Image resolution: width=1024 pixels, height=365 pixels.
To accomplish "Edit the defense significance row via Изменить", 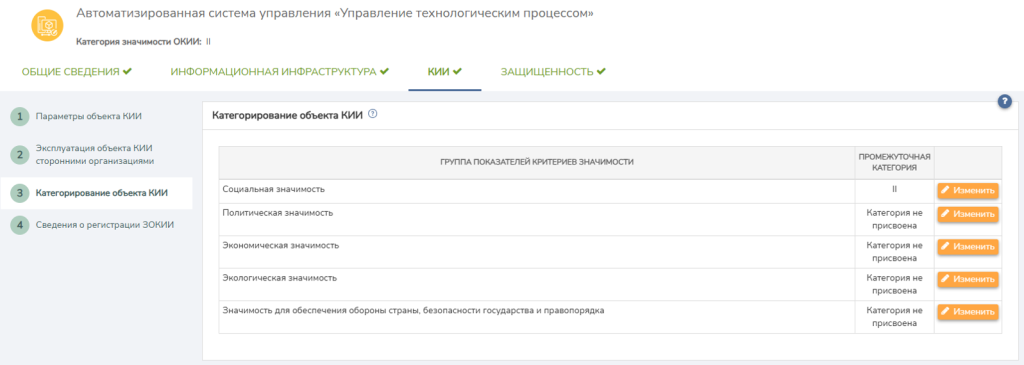I will click(x=968, y=312).
